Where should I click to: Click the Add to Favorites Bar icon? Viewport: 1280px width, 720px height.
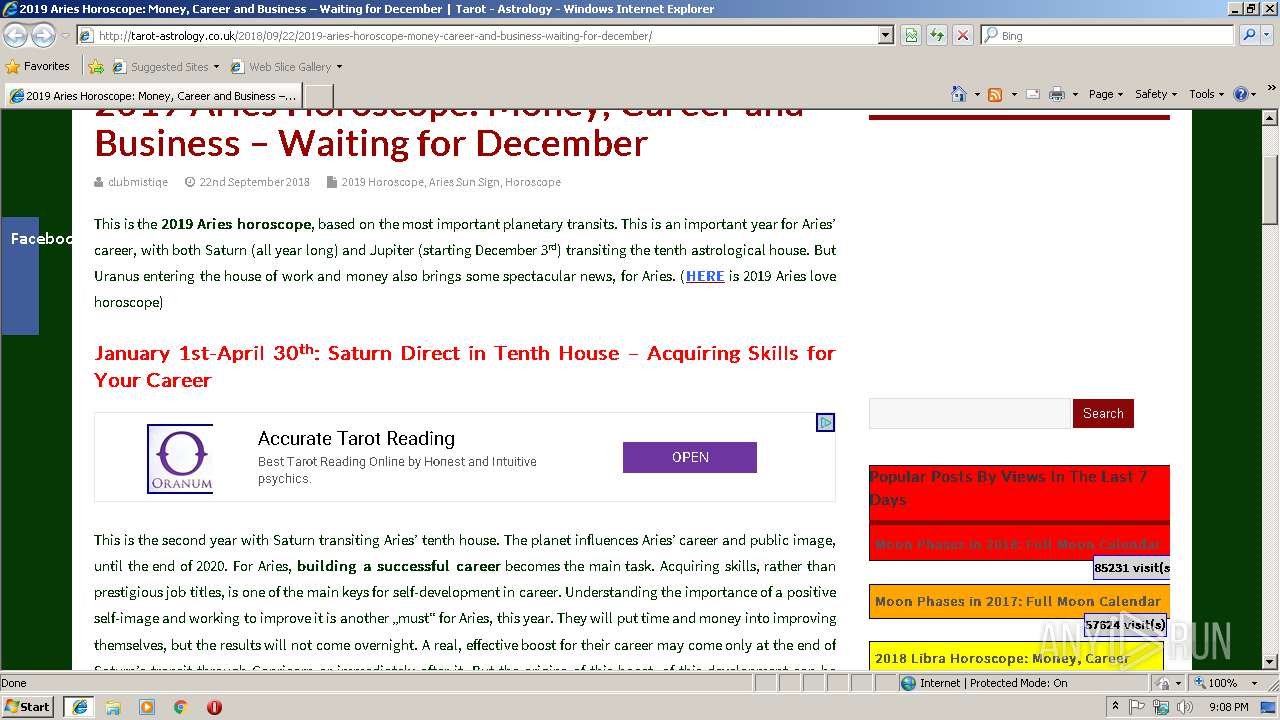(x=96, y=66)
